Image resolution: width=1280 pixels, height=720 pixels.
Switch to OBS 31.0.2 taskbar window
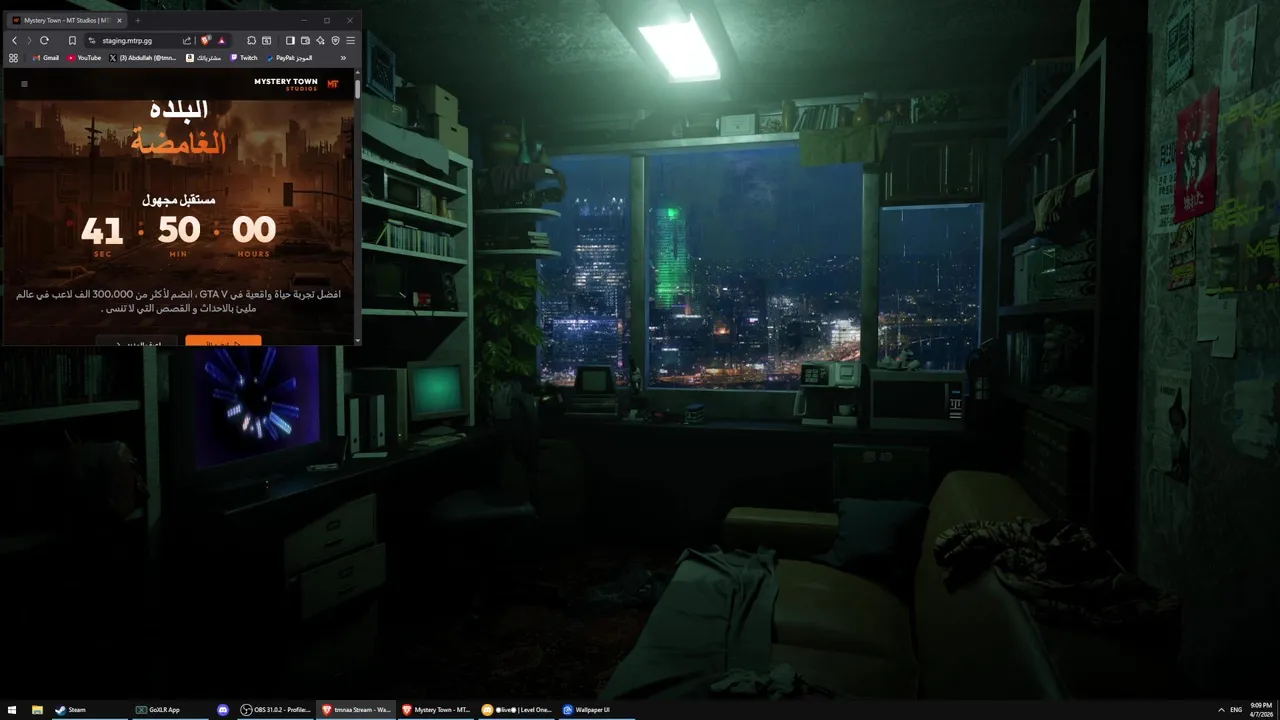[x=276, y=710]
